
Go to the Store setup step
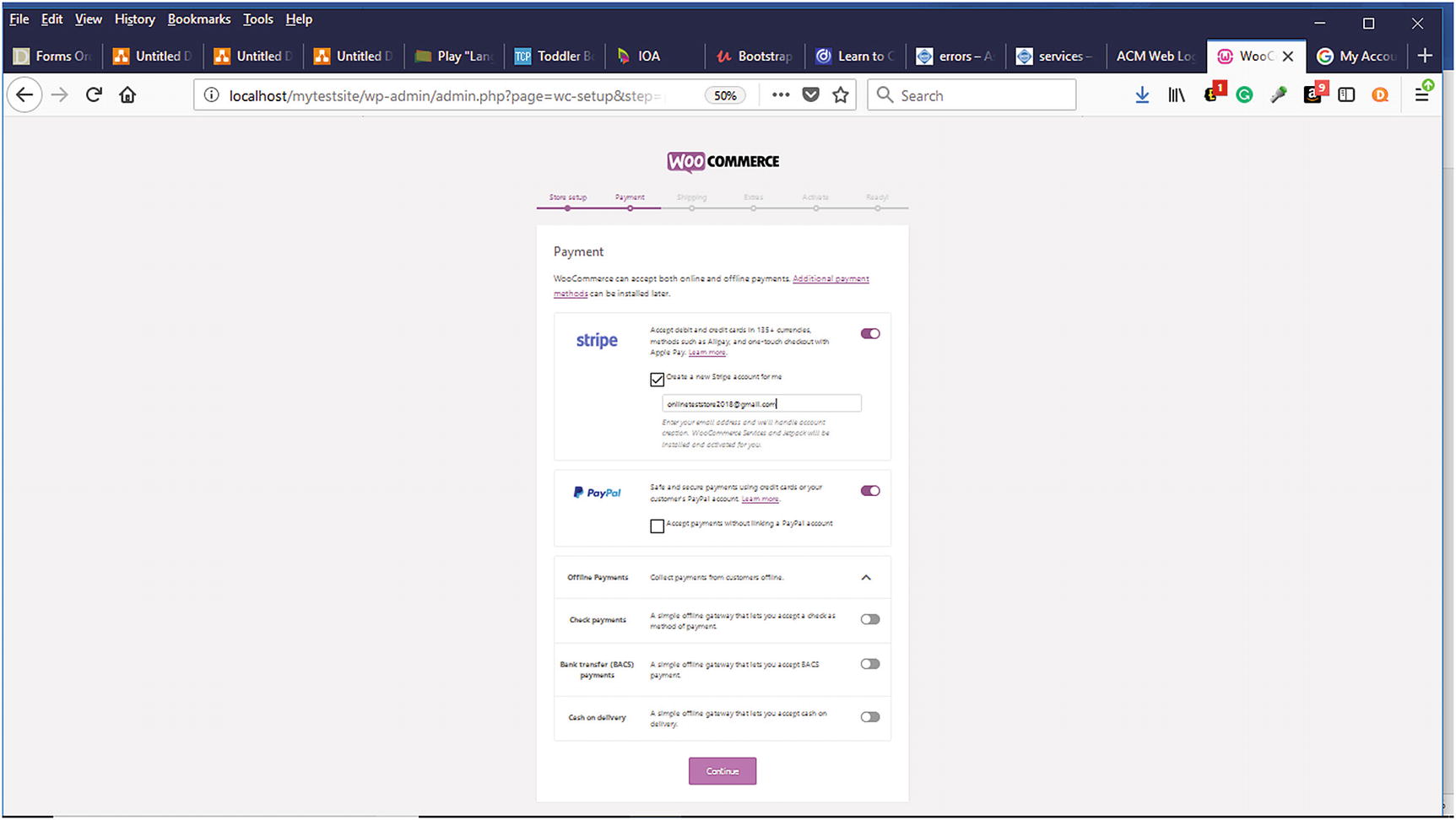pos(568,200)
